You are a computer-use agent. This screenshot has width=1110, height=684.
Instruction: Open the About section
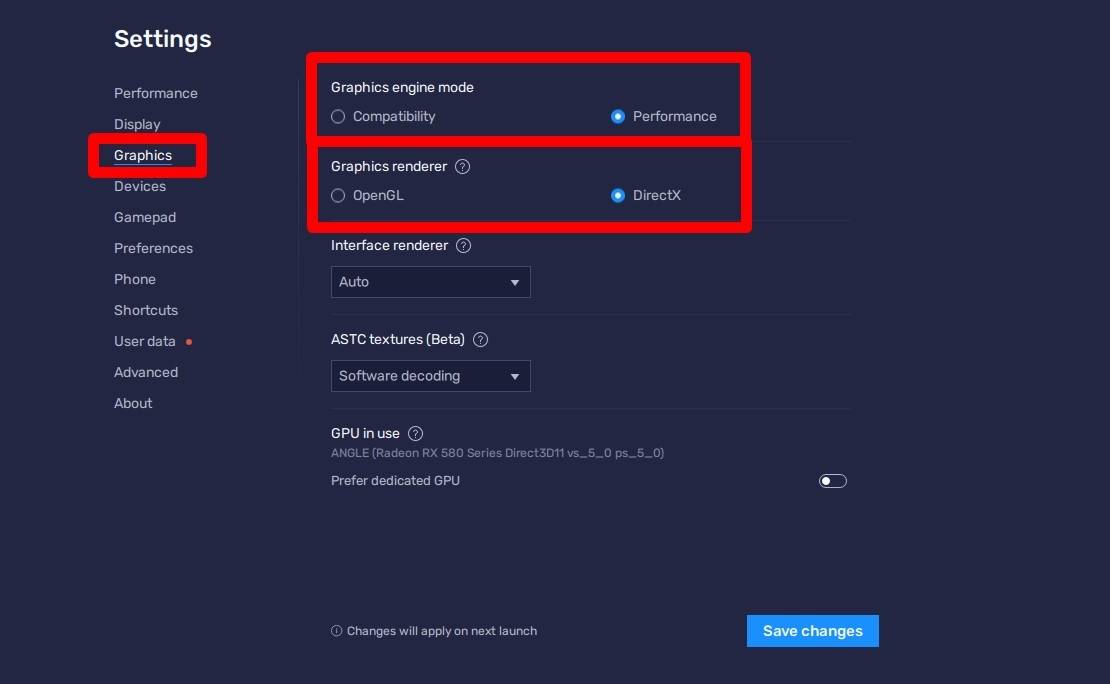pos(133,403)
